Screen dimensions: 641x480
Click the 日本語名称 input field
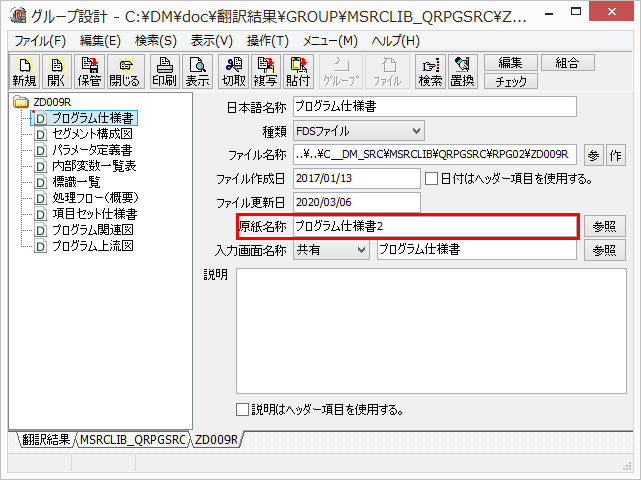(435, 107)
